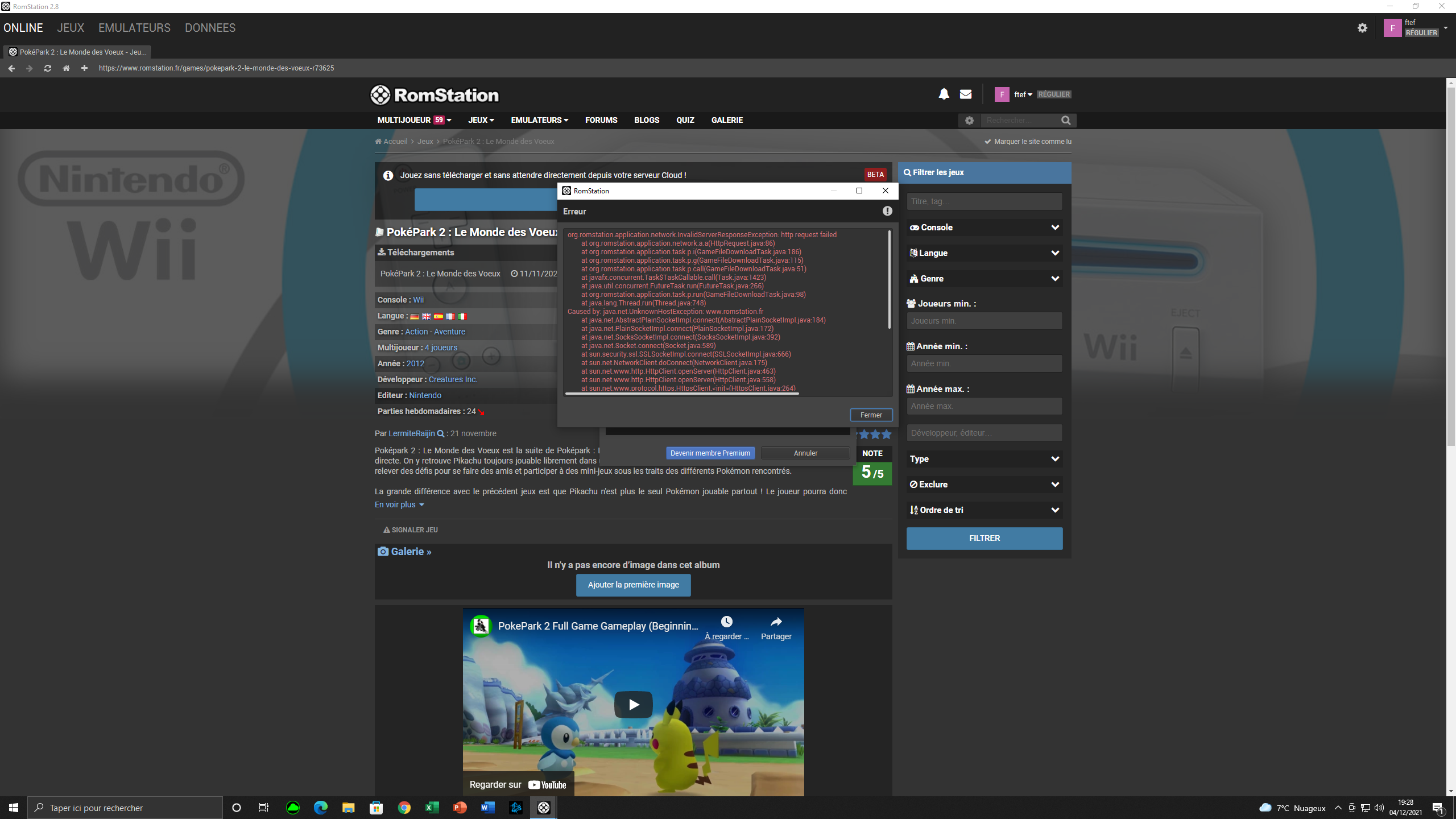This screenshot has height=819, width=1456.
Task: Open Google Chrome from taskbar
Action: (404, 808)
